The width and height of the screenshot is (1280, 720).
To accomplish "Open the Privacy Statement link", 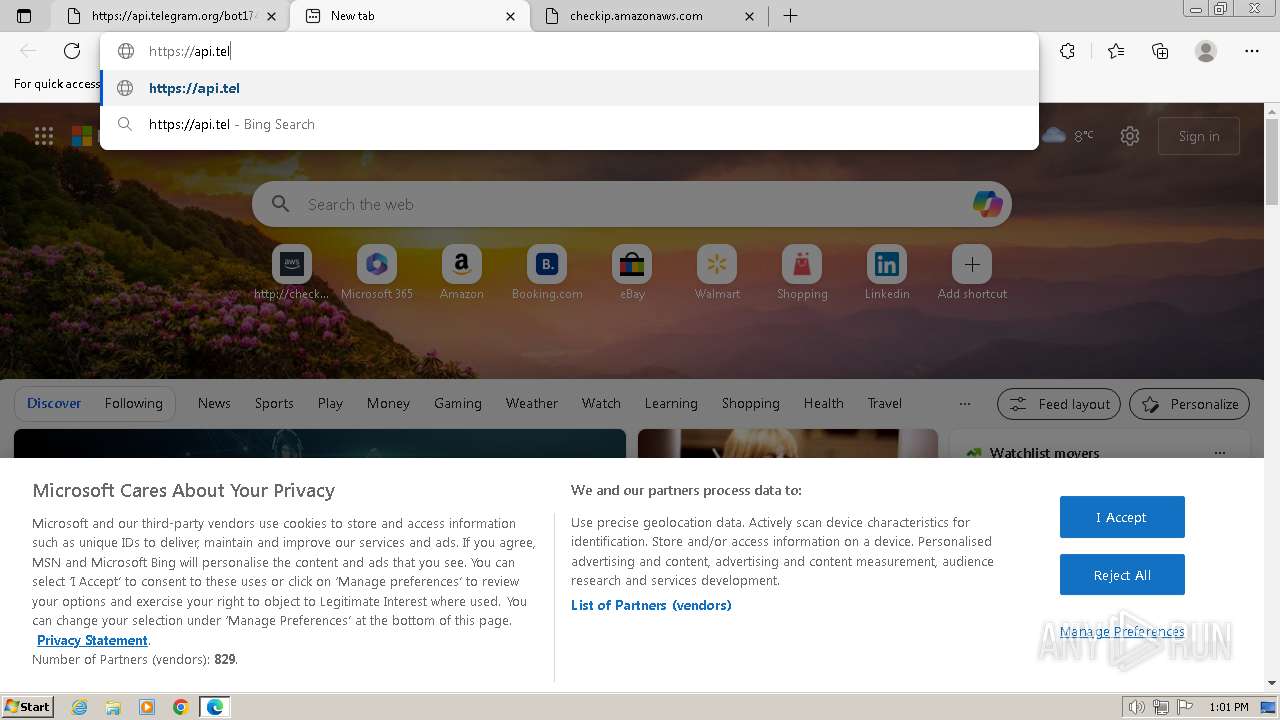I will pyautogui.click(x=92, y=640).
